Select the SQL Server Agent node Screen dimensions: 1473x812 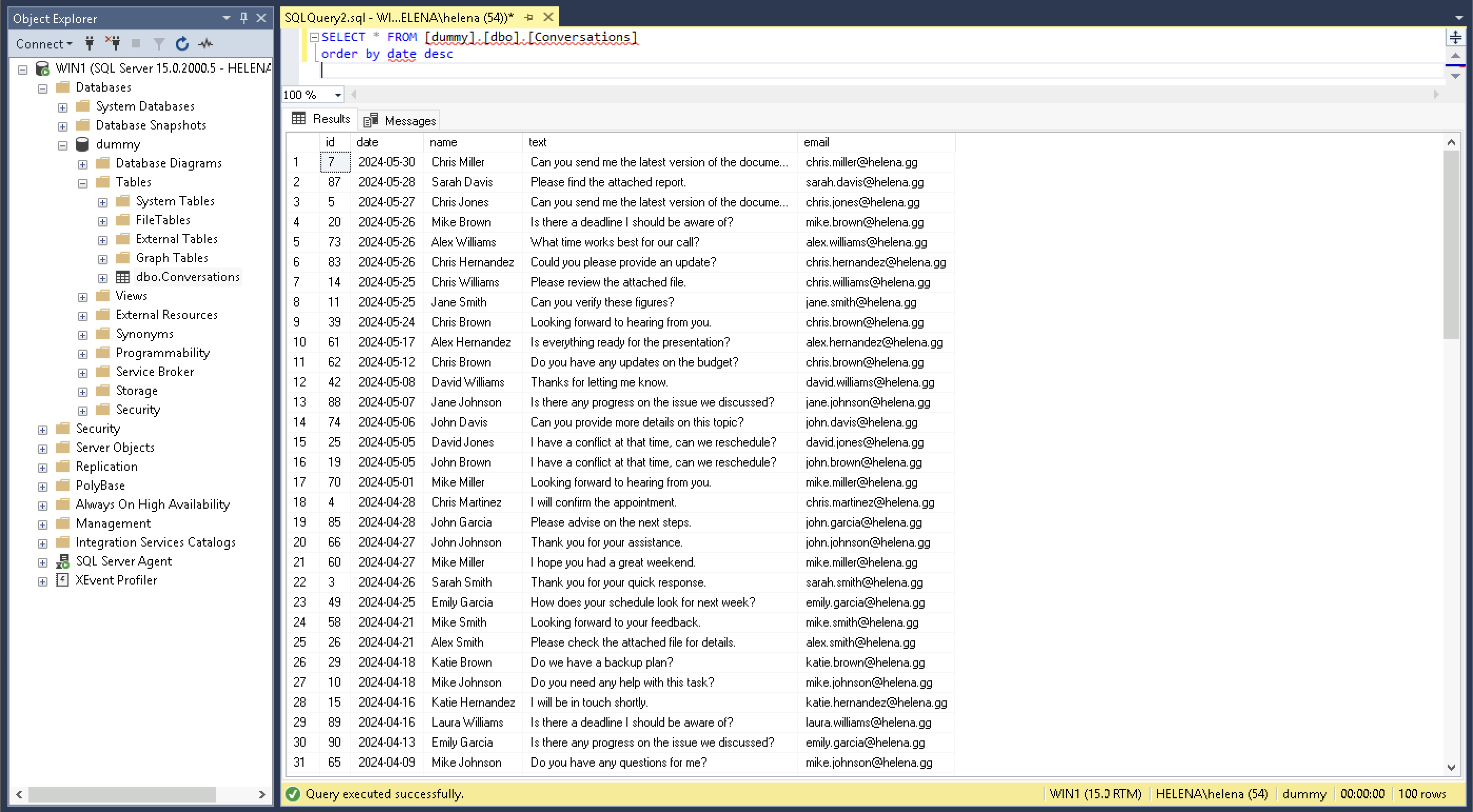click(x=123, y=562)
